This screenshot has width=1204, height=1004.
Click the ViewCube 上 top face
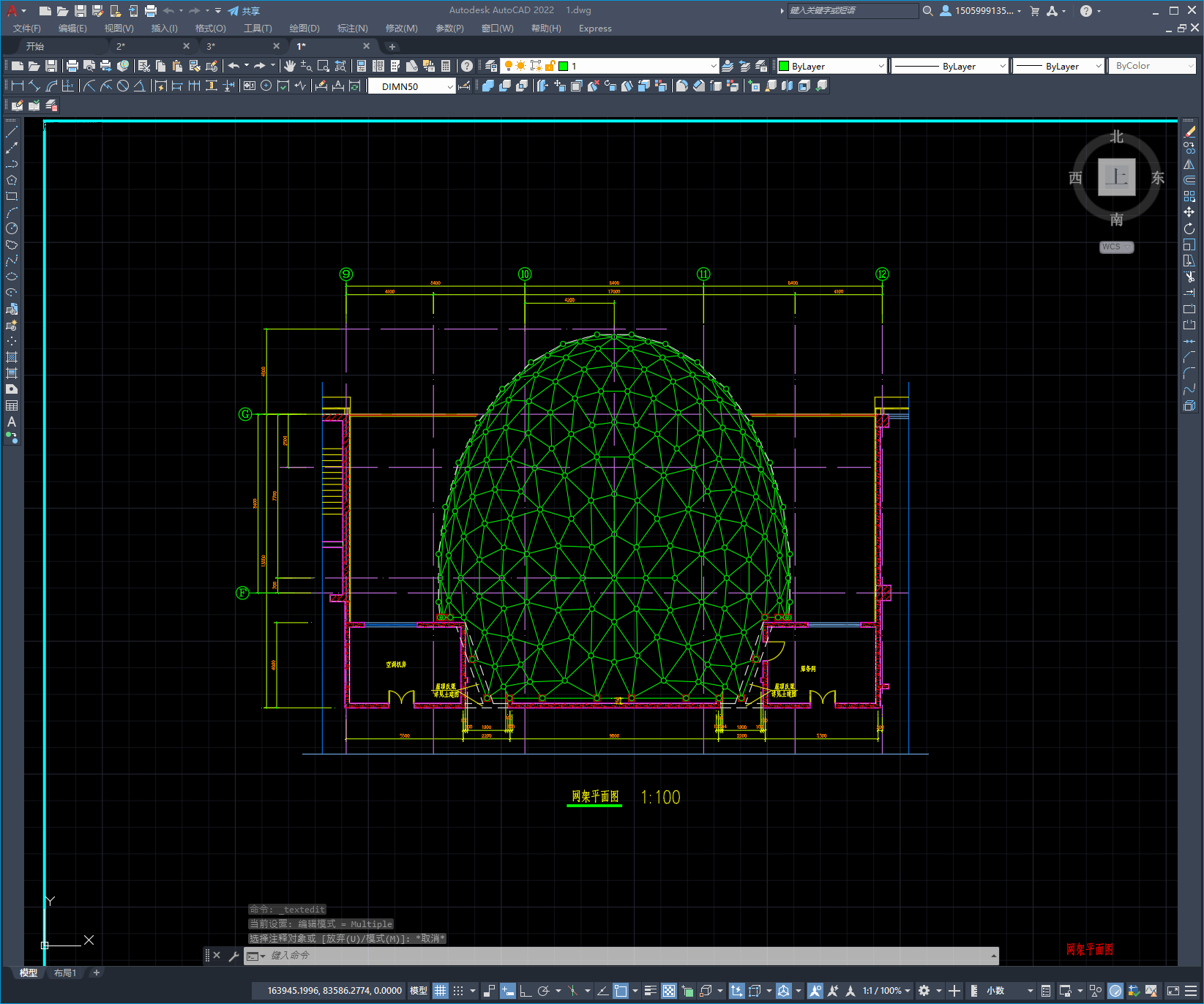[1117, 177]
